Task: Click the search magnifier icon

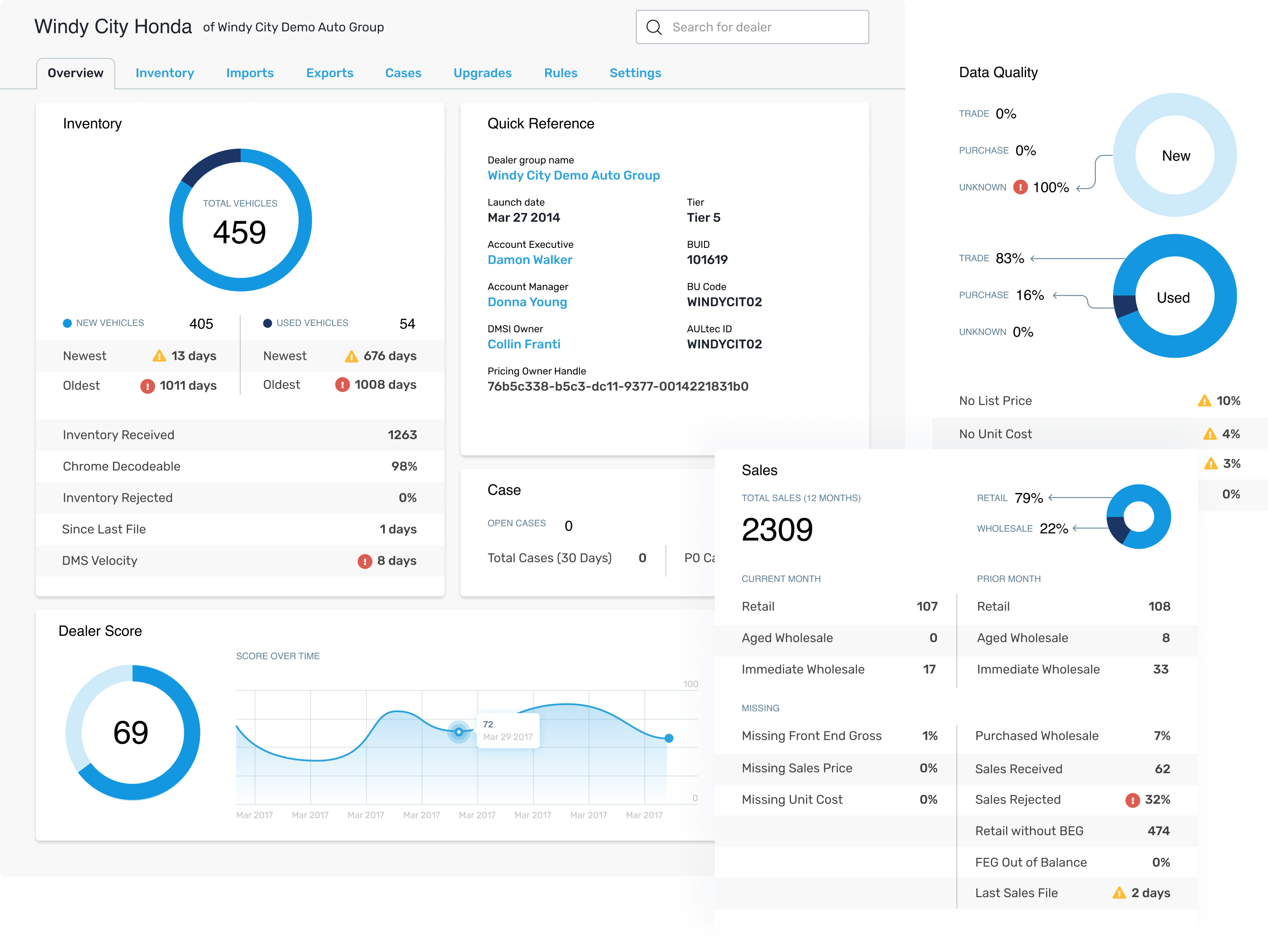Action: tap(654, 27)
